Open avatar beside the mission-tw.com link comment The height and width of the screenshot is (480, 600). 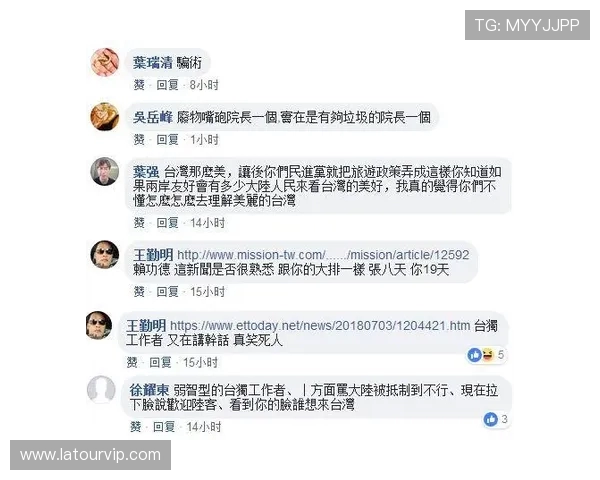click(104, 255)
